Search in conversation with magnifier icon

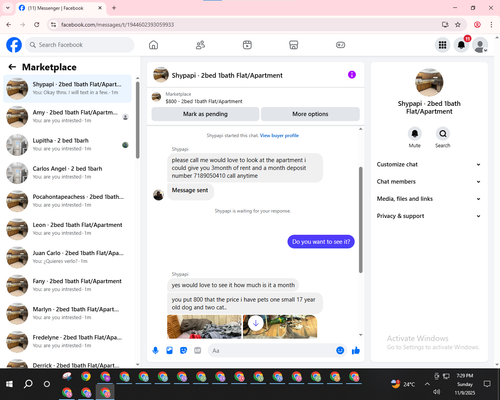(x=443, y=134)
